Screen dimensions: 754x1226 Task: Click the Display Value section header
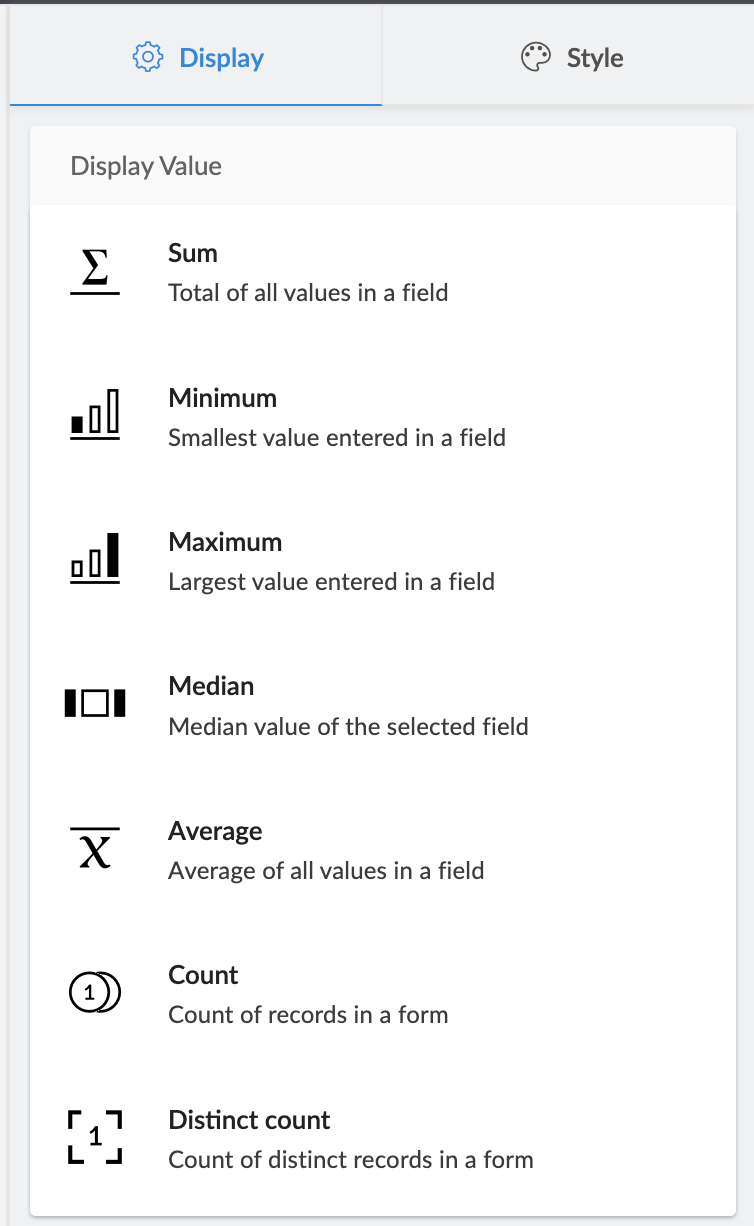tap(146, 166)
